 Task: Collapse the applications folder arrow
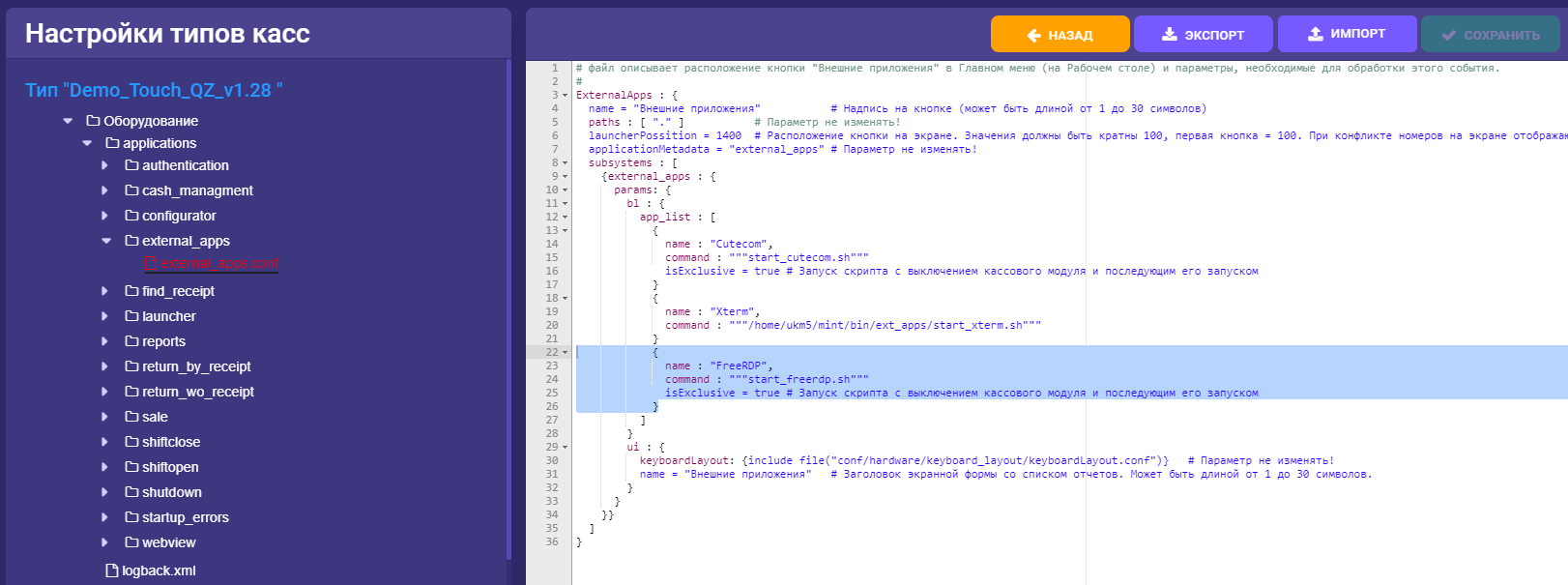click(87, 143)
